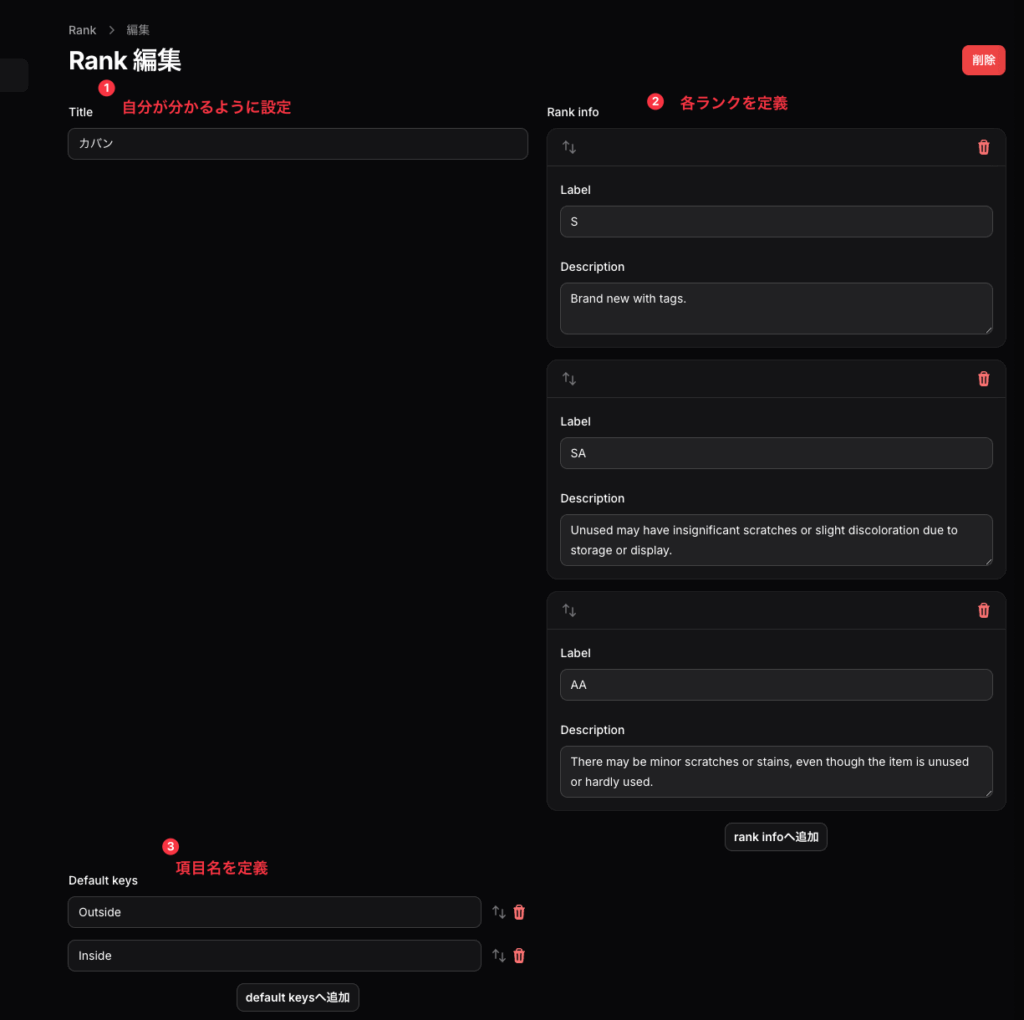The height and width of the screenshot is (1020, 1024).
Task: Click reorder arrows beside Inside key
Action: click(x=499, y=956)
